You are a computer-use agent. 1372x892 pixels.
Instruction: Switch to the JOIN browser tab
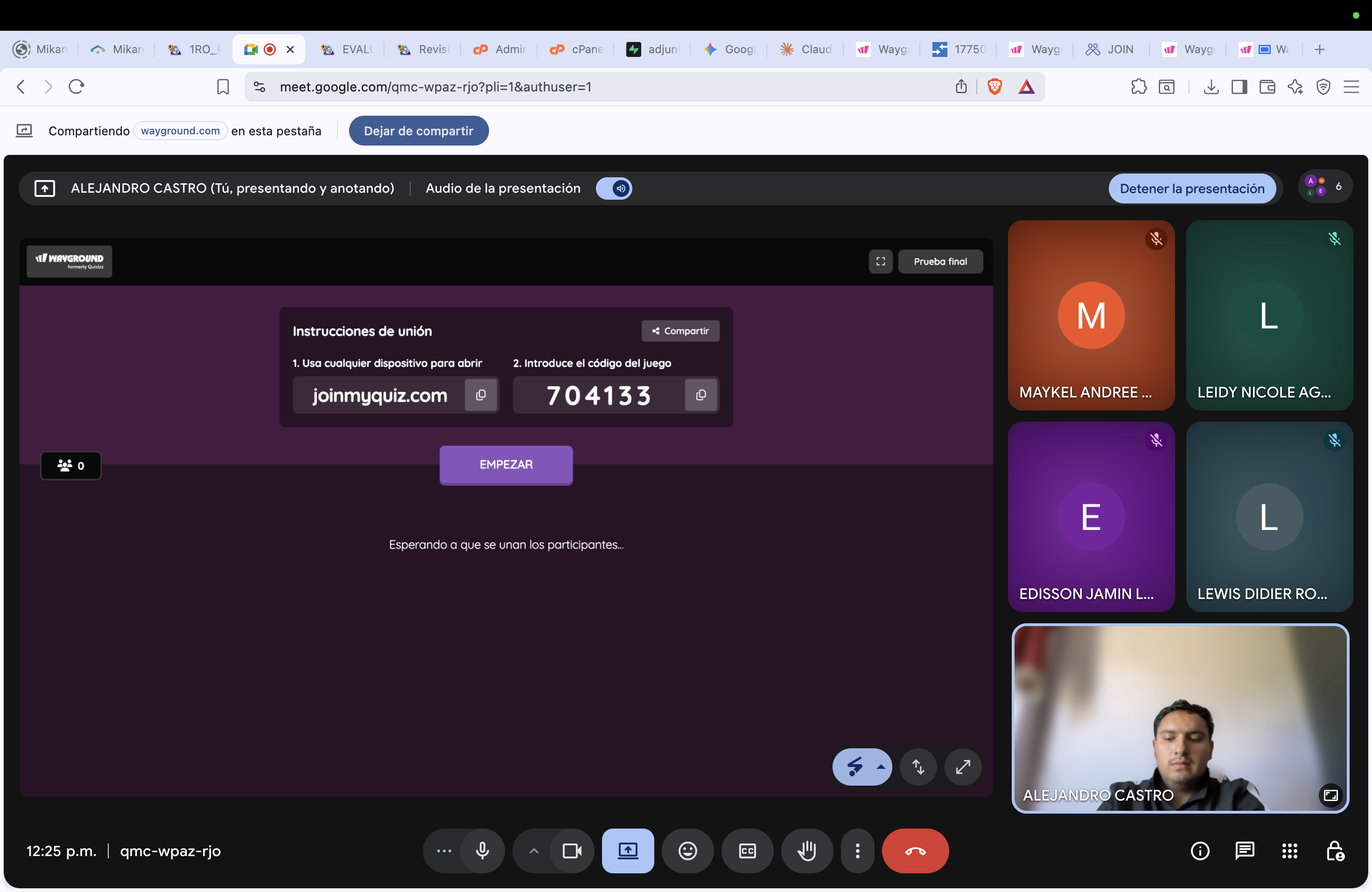1110,49
